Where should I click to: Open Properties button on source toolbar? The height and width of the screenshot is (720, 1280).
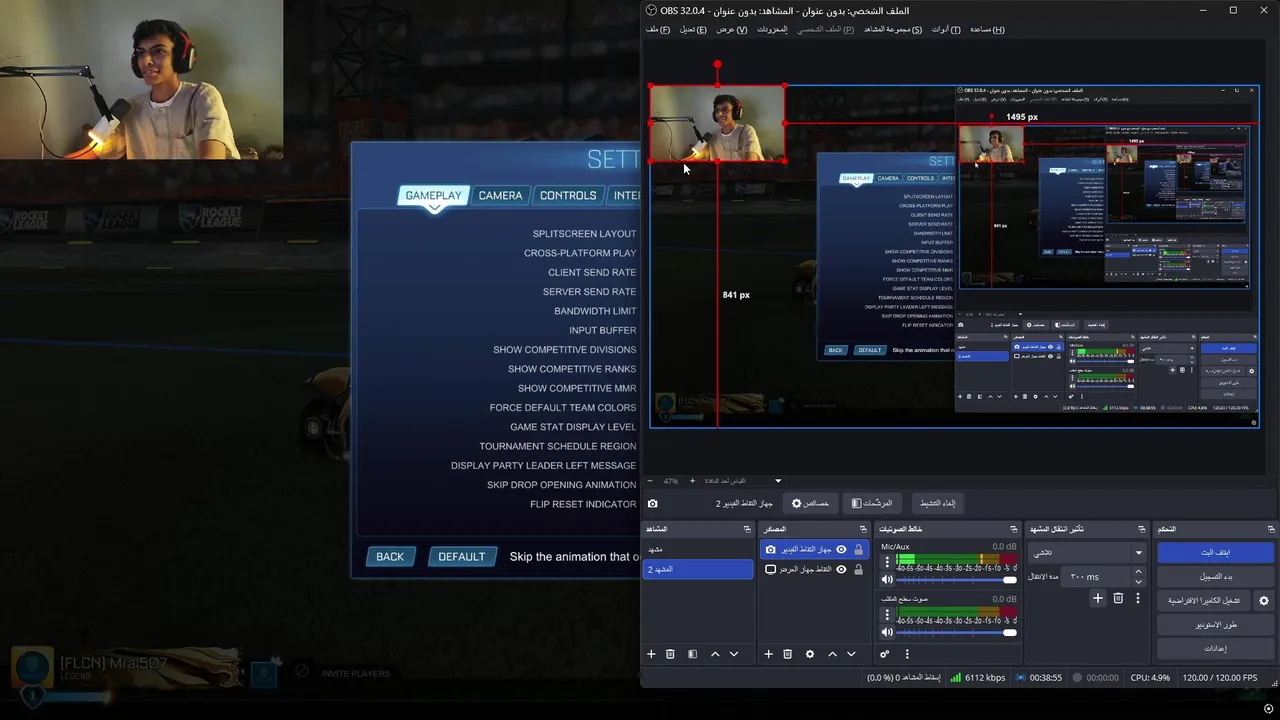coord(811,503)
